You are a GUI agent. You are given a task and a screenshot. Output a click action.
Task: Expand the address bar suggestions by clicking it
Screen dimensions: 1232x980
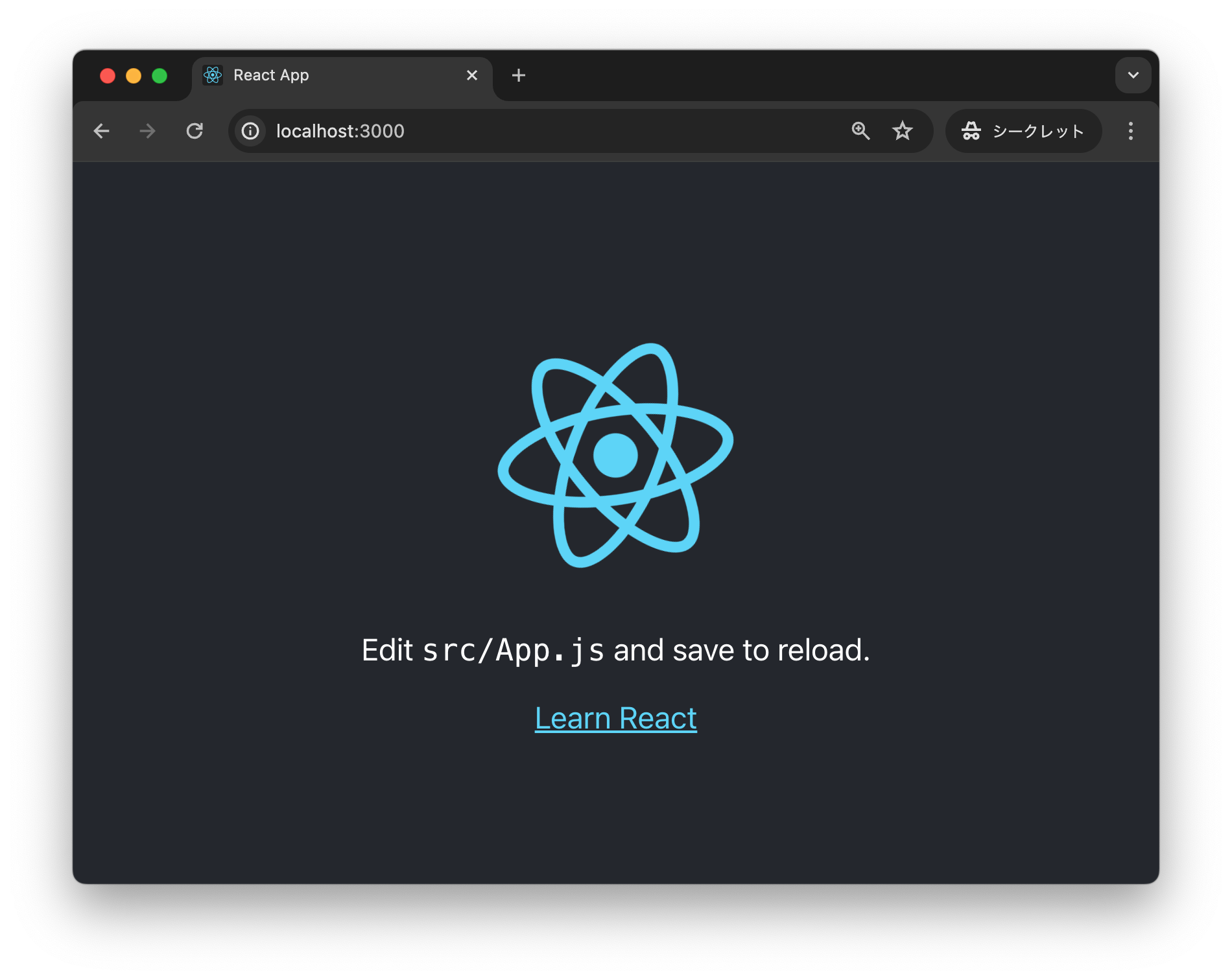(454, 131)
